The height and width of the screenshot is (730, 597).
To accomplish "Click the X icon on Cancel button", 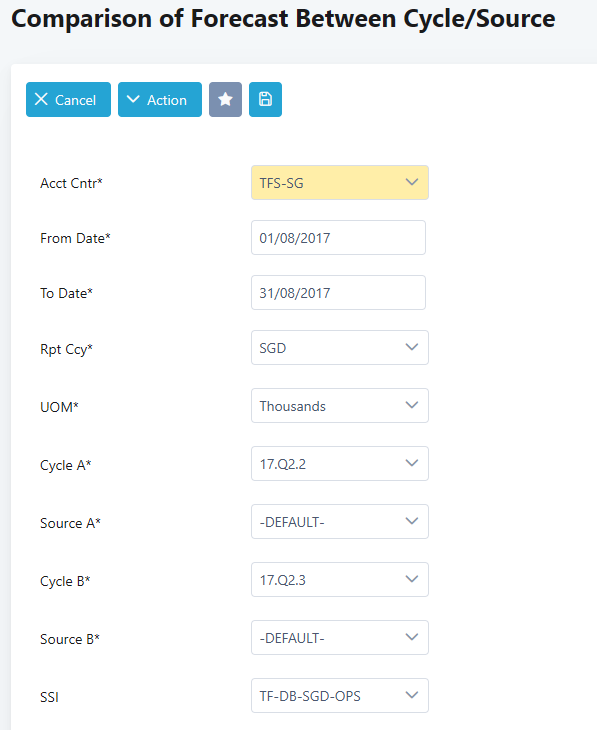I will tap(41, 99).
